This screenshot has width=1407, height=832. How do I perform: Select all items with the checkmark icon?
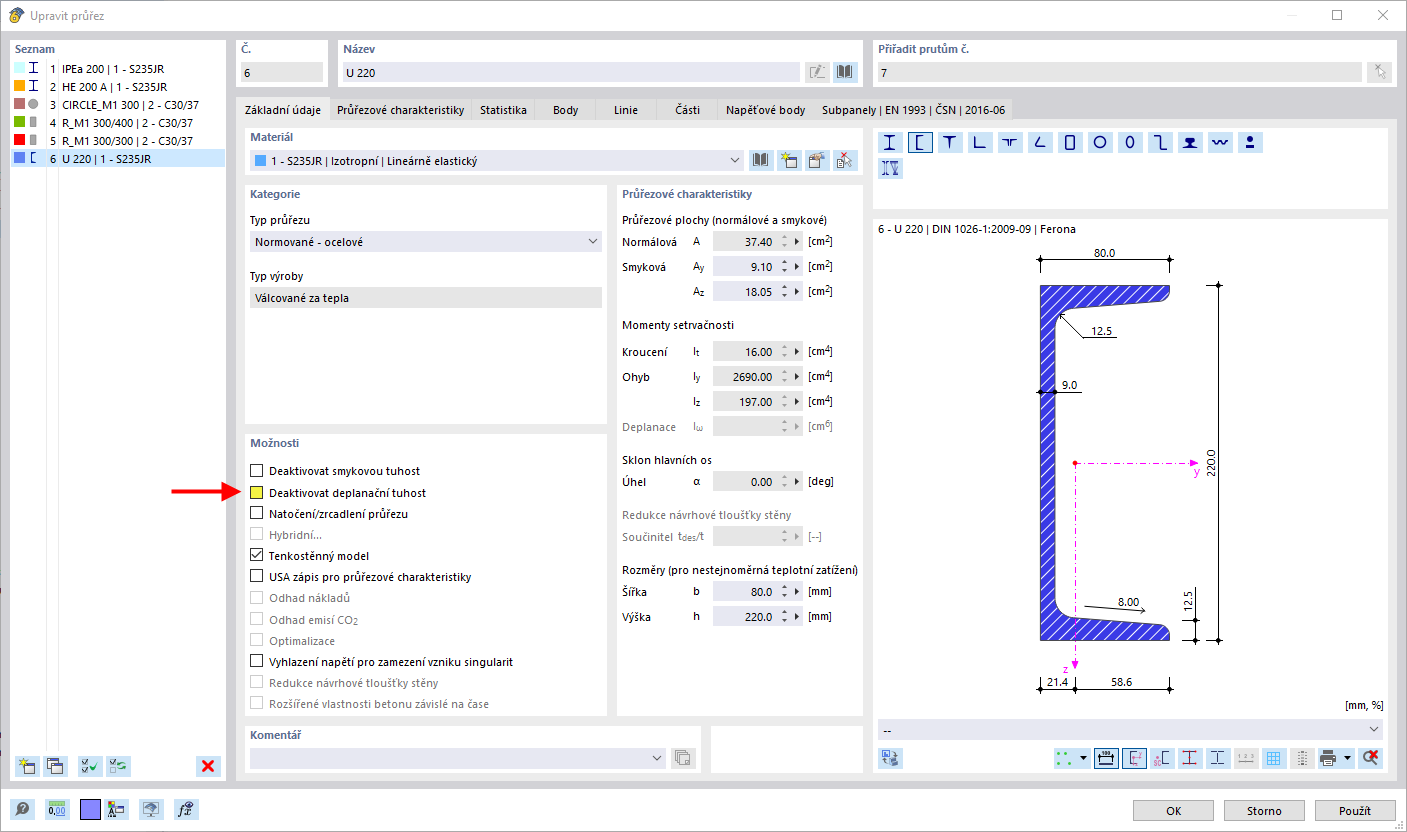coord(90,766)
